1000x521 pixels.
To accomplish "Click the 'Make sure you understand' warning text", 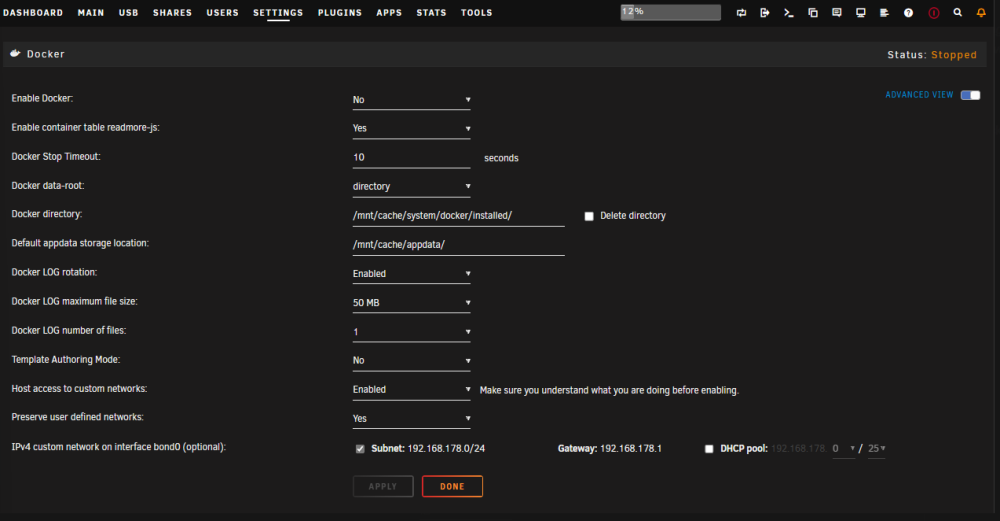I will (x=609, y=390).
